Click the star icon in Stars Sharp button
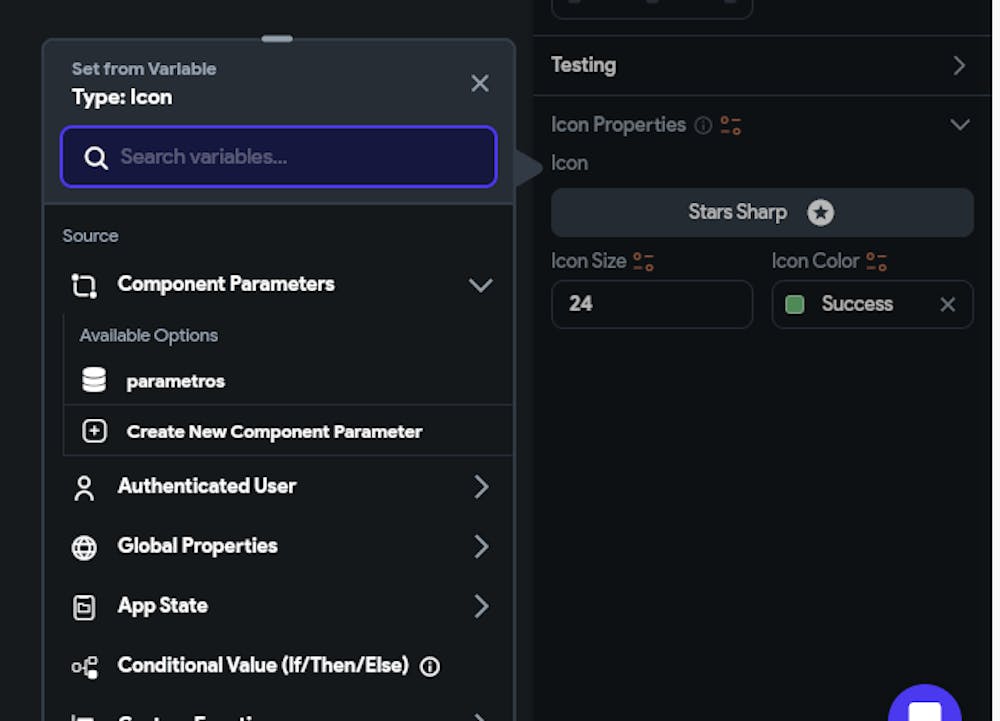Screen dimensions: 1000x721 click(821, 212)
